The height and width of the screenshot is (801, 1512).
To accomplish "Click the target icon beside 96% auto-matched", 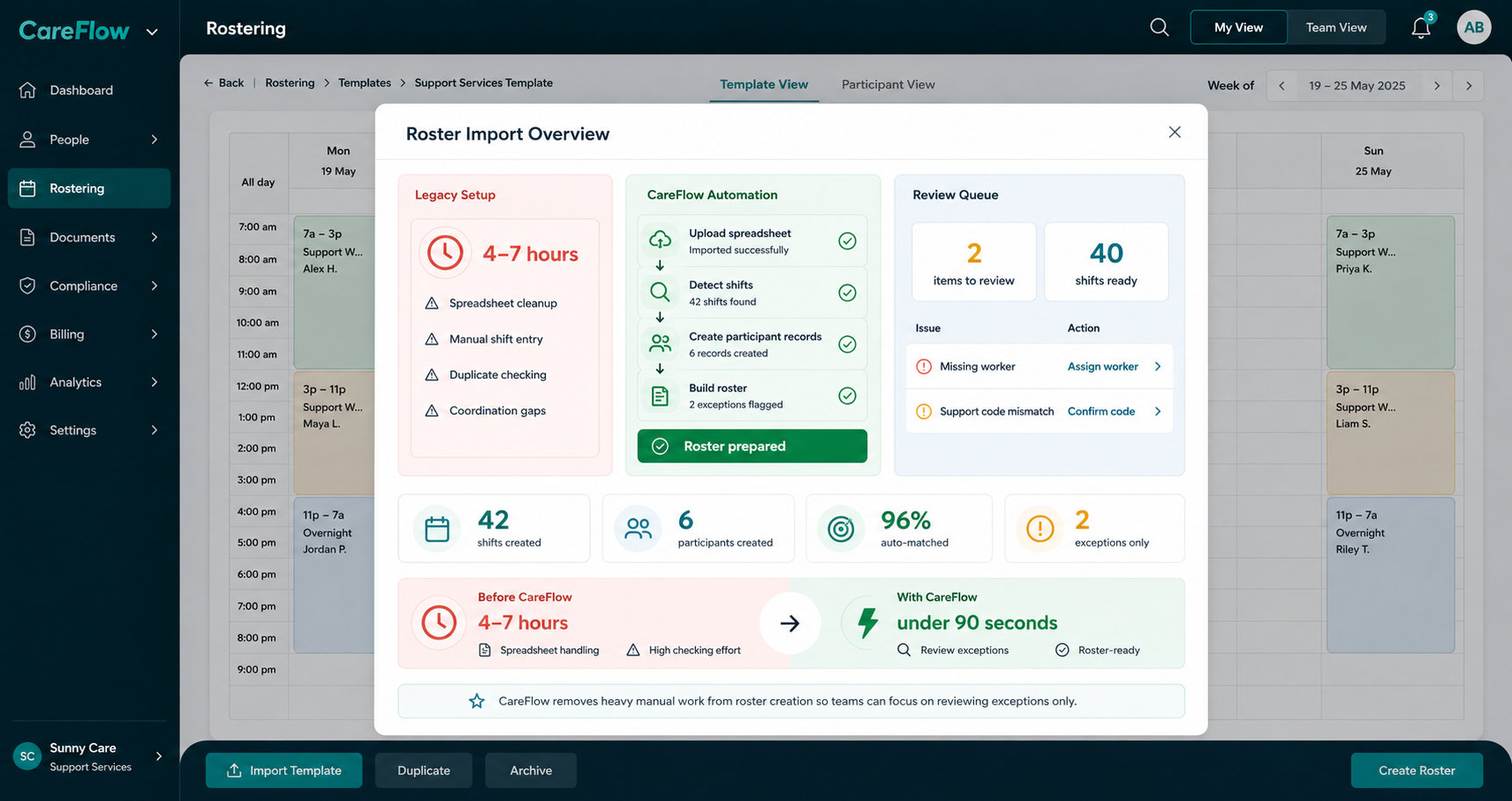I will pos(841,529).
